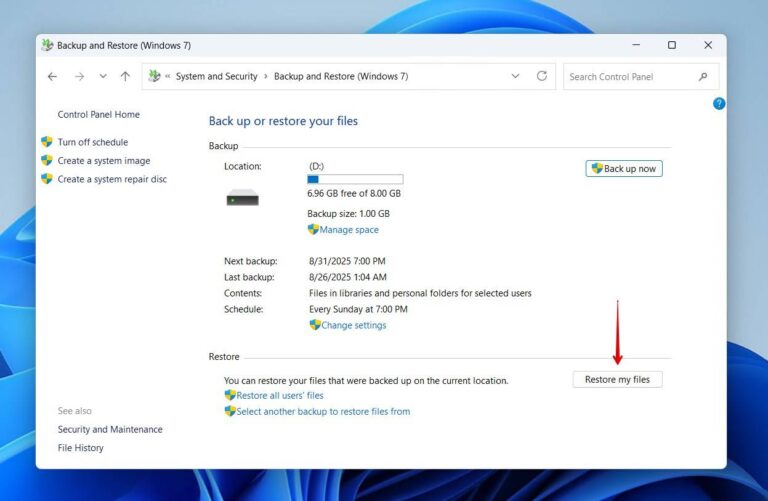Screen dimensions: 768x501
Task: Click Backup and Restore (Windows 7) breadcrumb
Action: coord(341,76)
